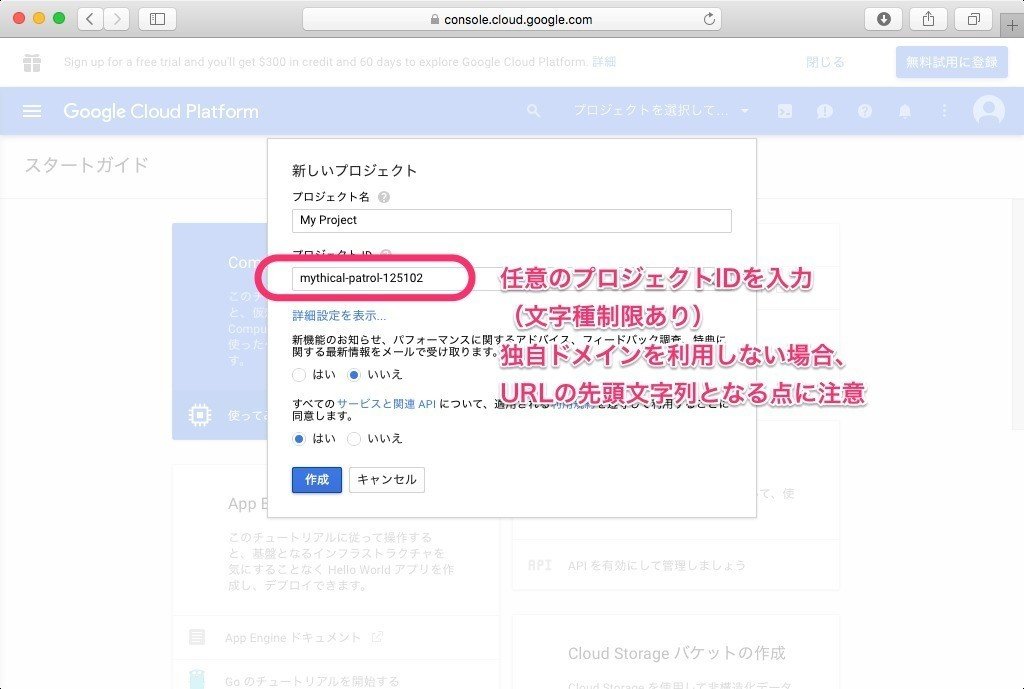This screenshot has width=1024, height=689.
Task: Click the My Project name field
Action: click(511, 221)
